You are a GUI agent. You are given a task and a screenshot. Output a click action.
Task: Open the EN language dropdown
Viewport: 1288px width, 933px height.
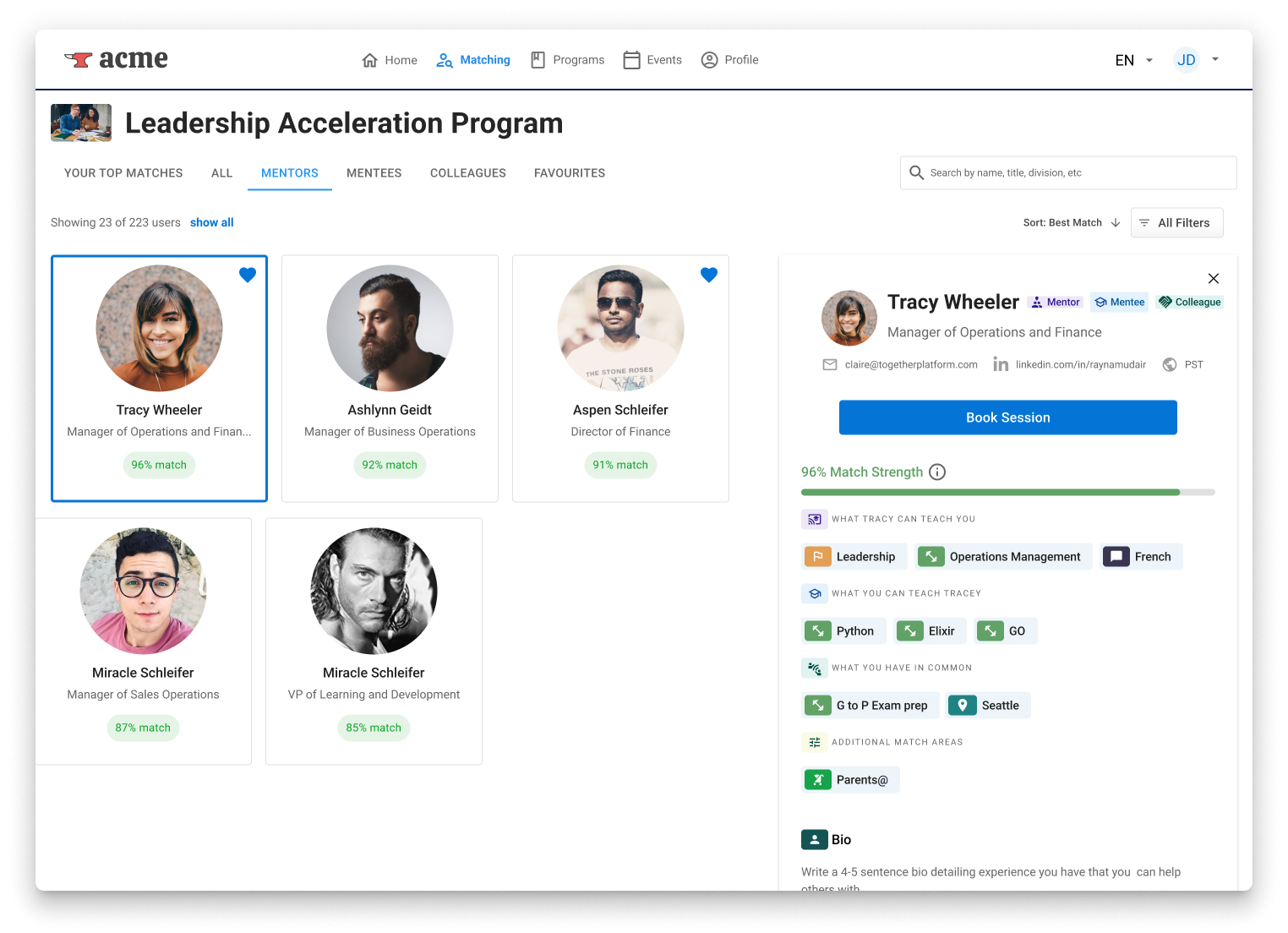[1133, 60]
